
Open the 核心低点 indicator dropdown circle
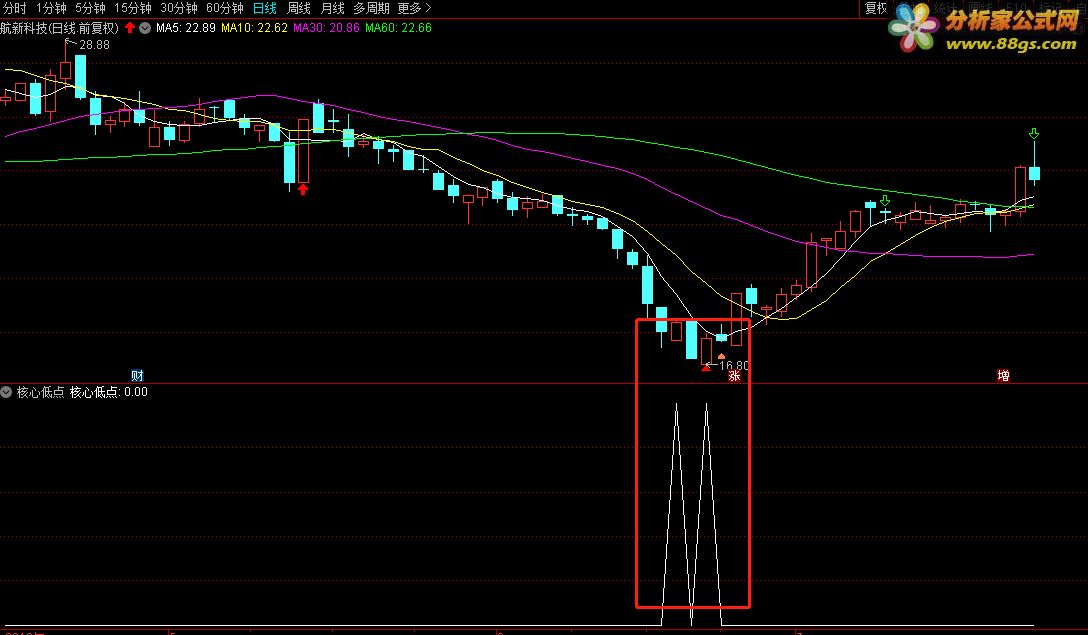[6, 392]
